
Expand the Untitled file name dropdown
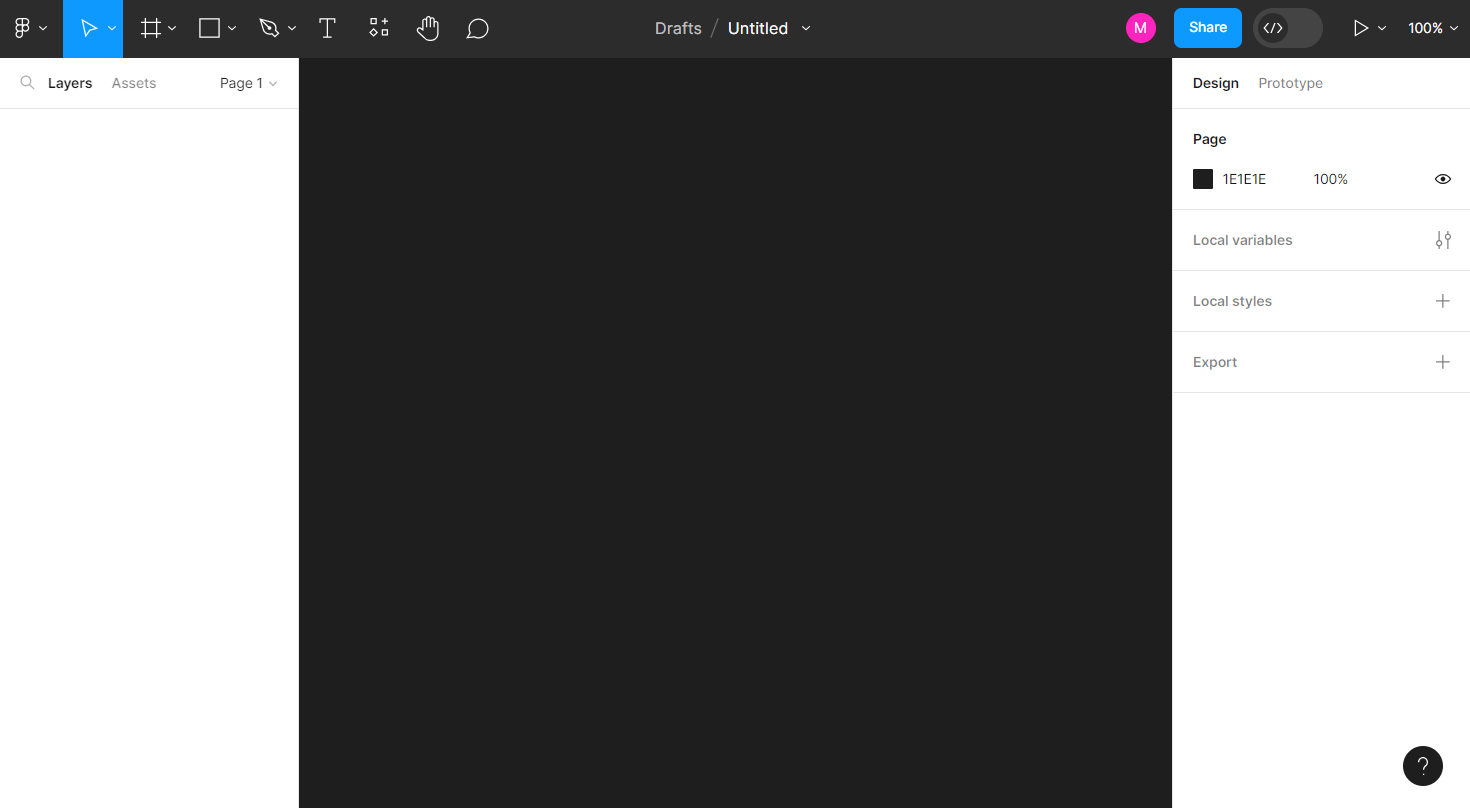[x=806, y=28]
